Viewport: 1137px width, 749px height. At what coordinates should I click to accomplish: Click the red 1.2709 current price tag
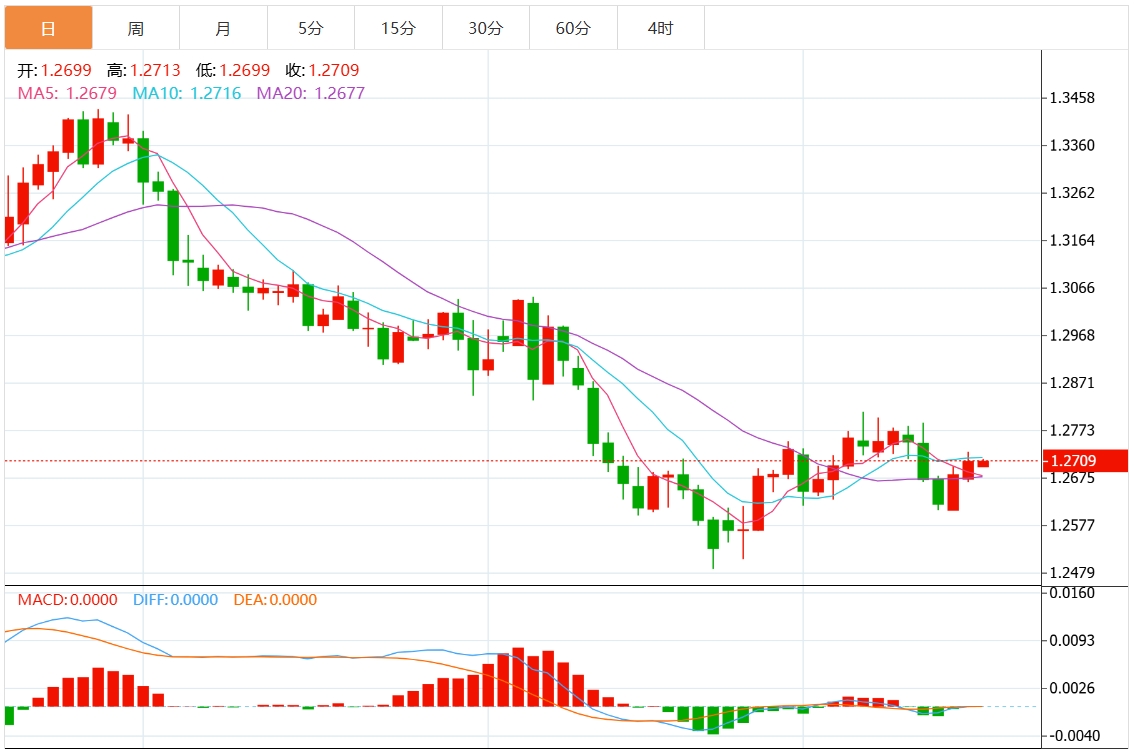[x=1085, y=460]
